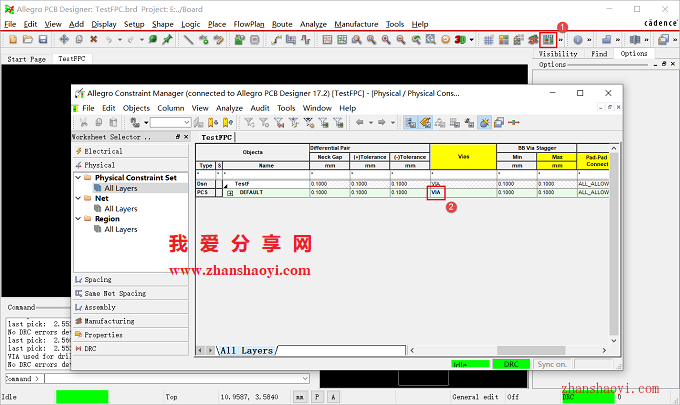Click the DEFAULT name cell
The width and height of the screenshot is (680, 405).
coord(266,193)
